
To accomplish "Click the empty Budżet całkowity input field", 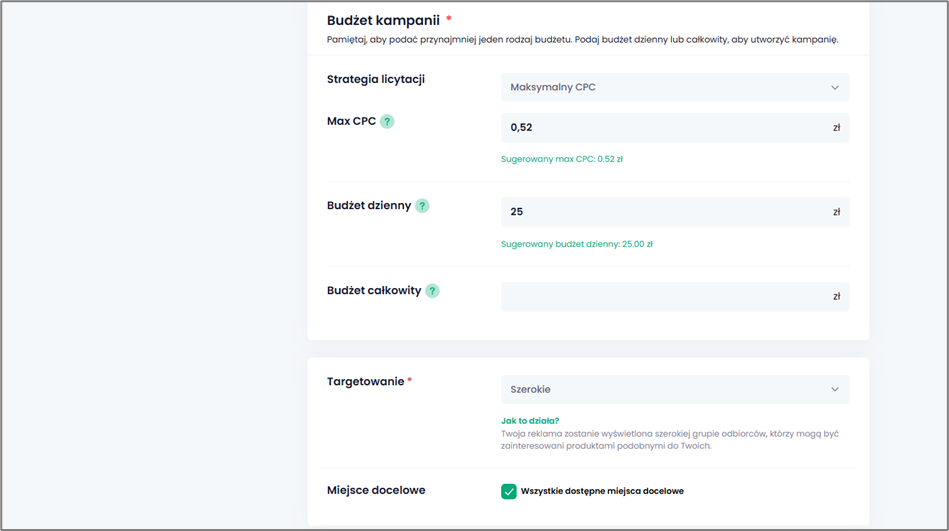I will 660,297.
